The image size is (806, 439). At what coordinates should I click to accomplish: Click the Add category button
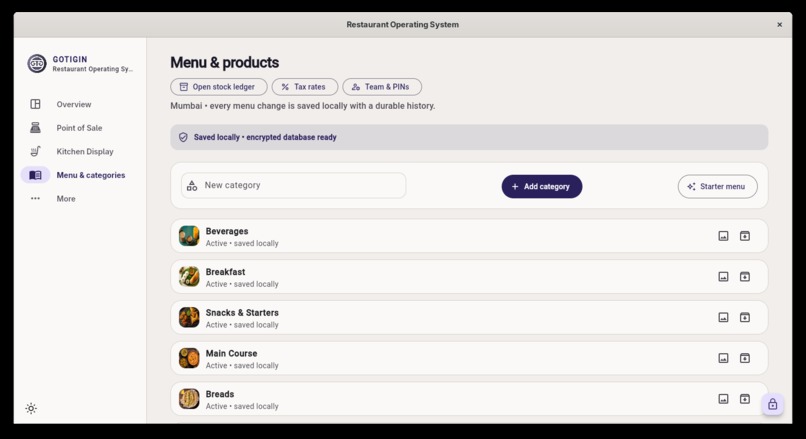pos(542,187)
